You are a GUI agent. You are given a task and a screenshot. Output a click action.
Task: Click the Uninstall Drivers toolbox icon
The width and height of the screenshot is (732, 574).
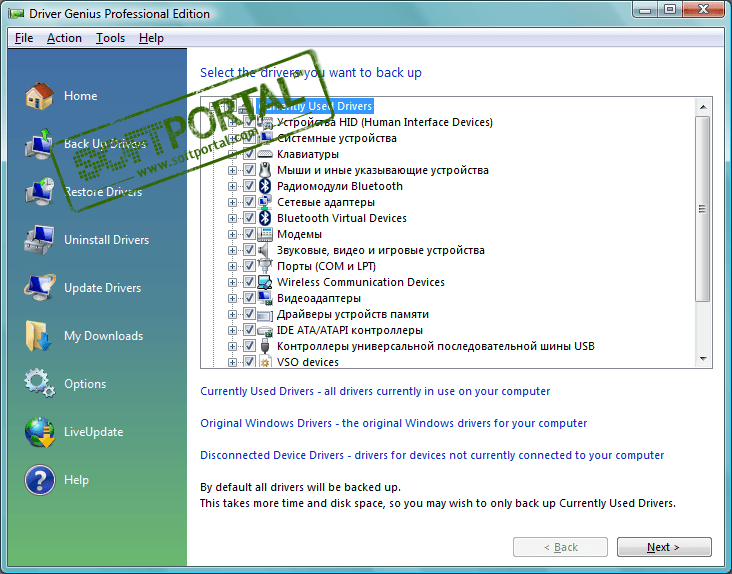[39, 240]
